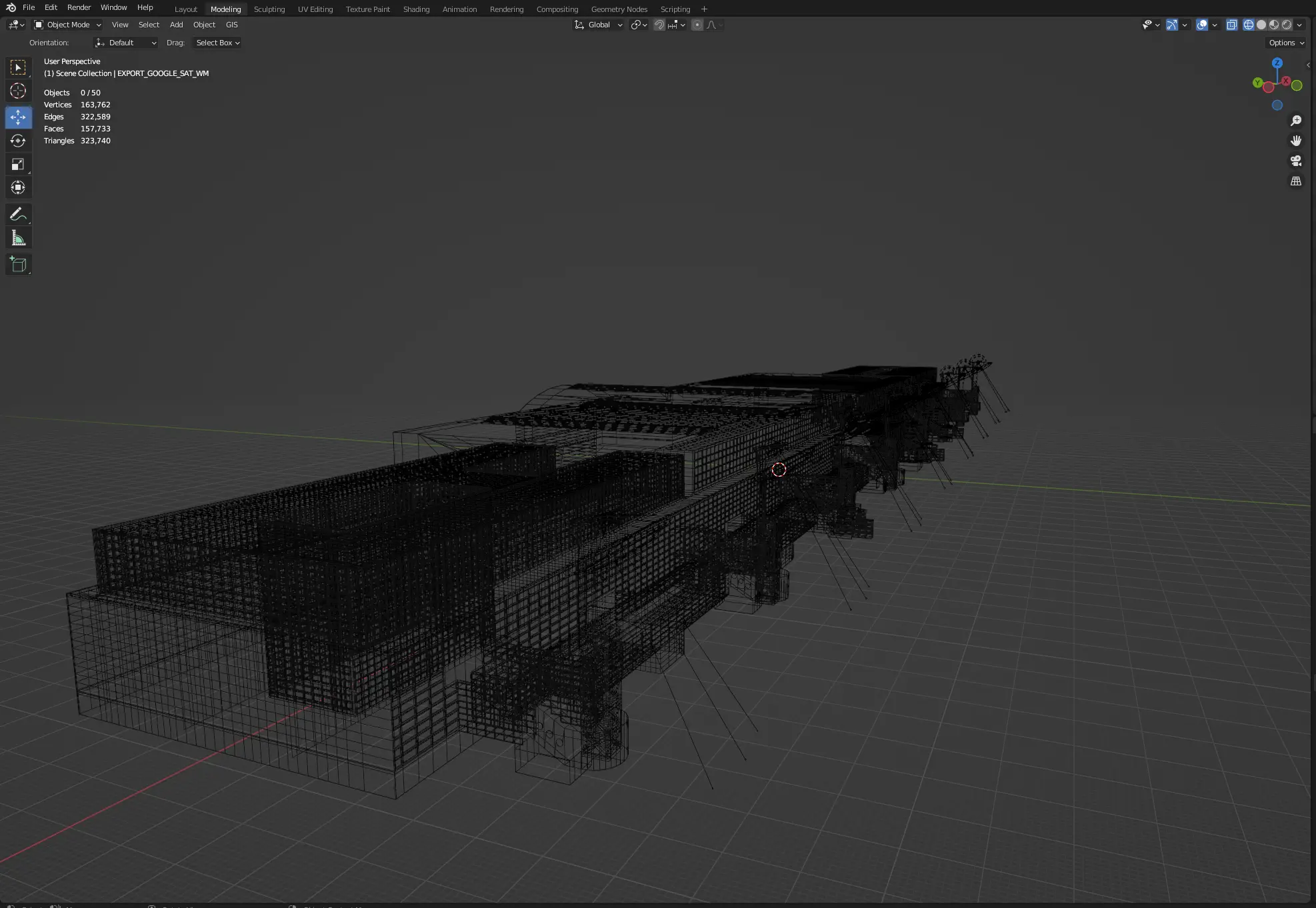Open the editor type selector icon

tap(17, 25)
